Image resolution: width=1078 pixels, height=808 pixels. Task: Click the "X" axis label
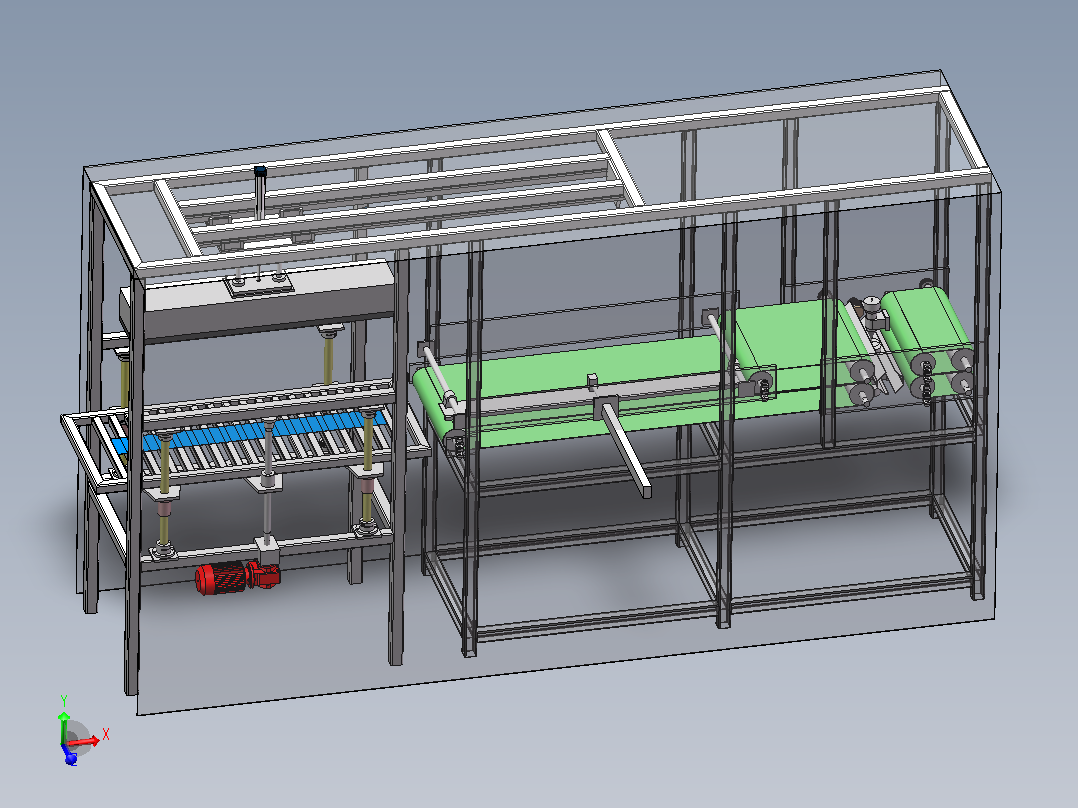106,734
